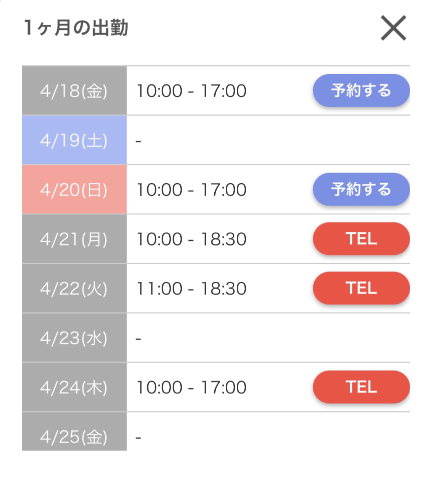Select the red 4/20(日) date cell
431x480 pixels.
74,189
